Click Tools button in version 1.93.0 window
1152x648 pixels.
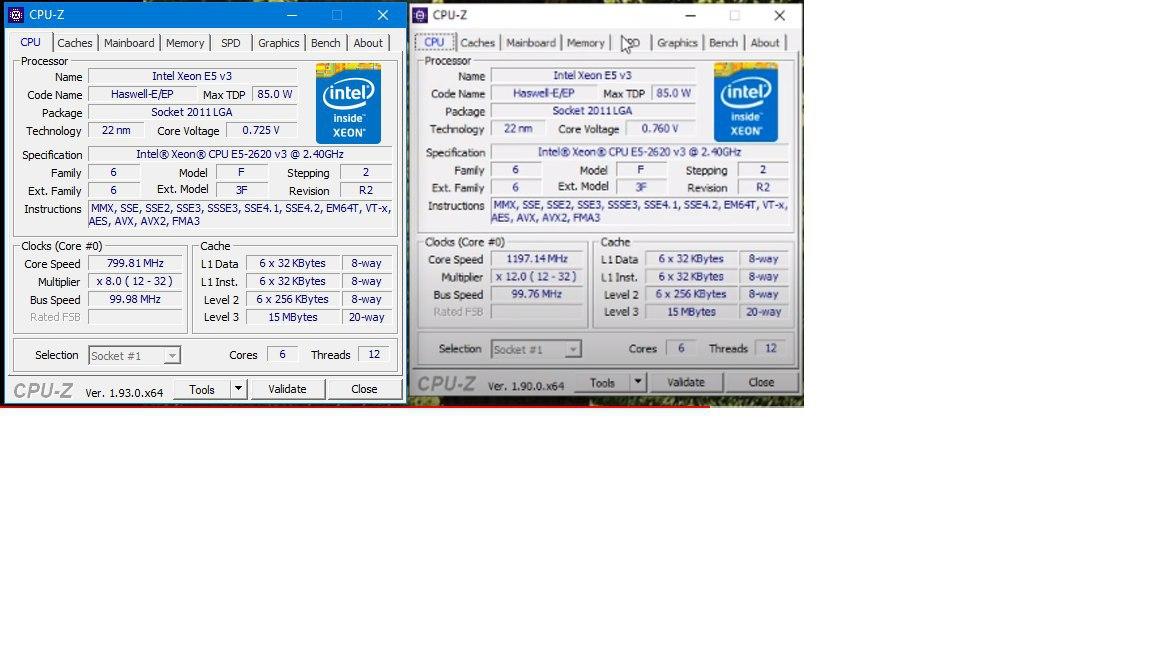click(x=202, y=389)
